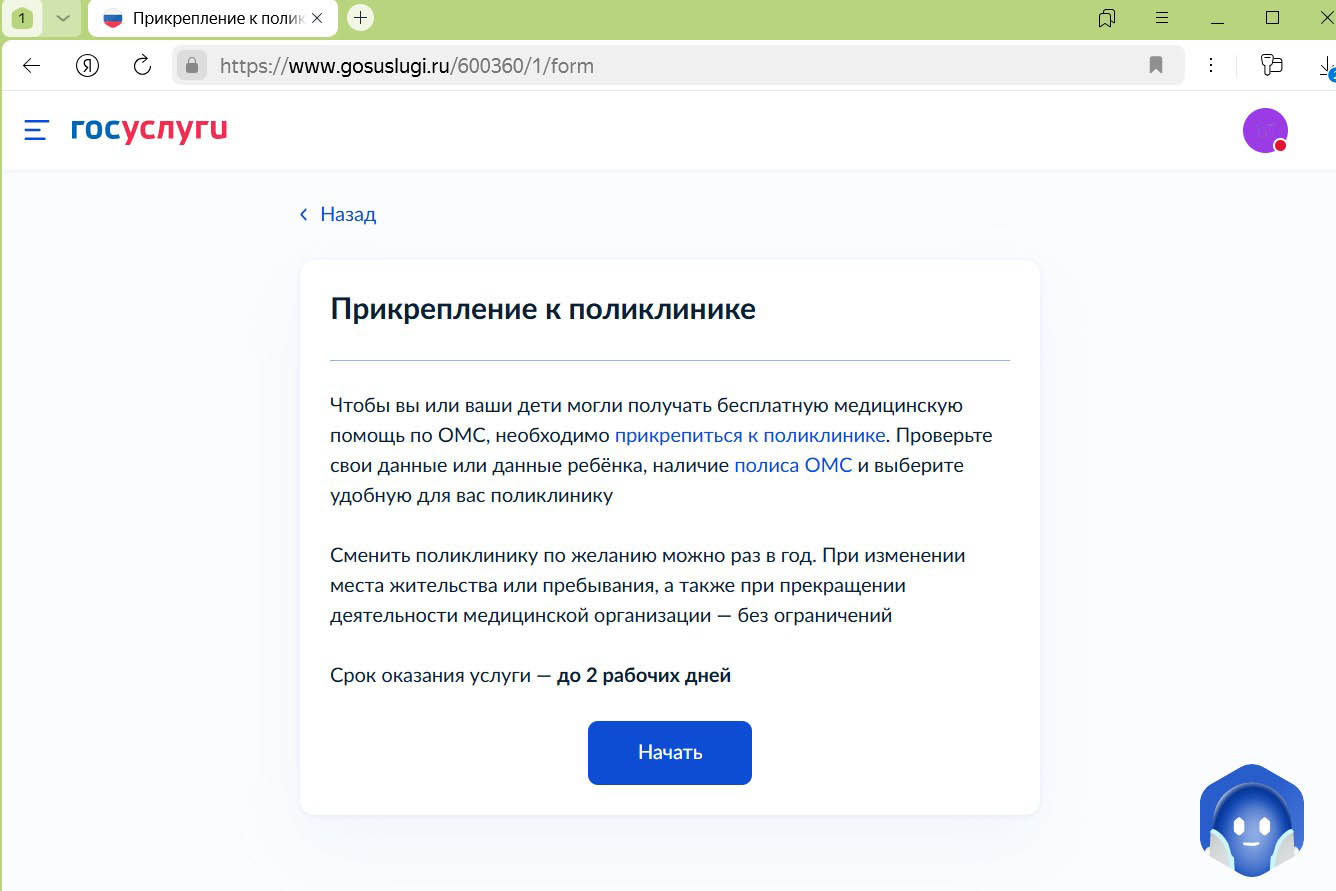This screenshot has height=891, width=1336.
Task: Open the three-dot address bar menu
Action: click(1211, 64)
